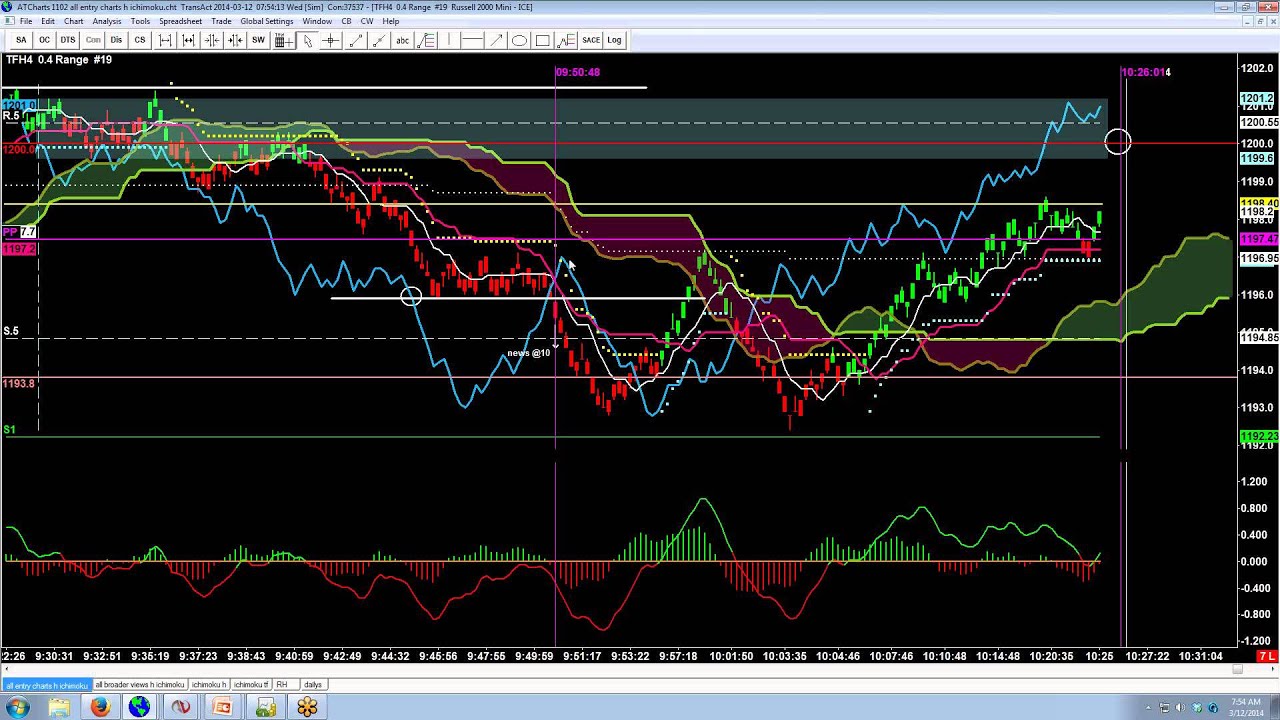1280x720 pixels.
Task: Open the Tools menu
Action: click(140, 21)
